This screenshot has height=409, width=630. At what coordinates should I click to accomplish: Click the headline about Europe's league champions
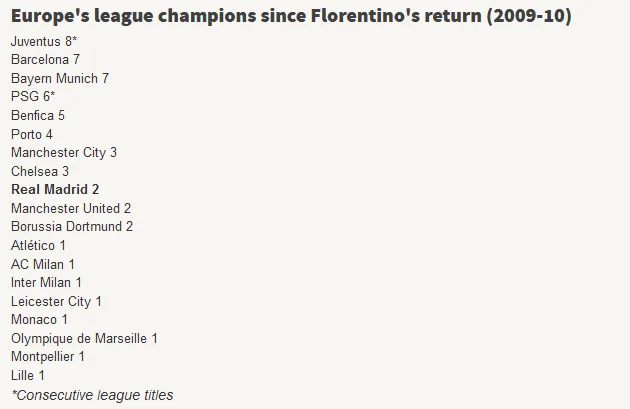(291, 16)
